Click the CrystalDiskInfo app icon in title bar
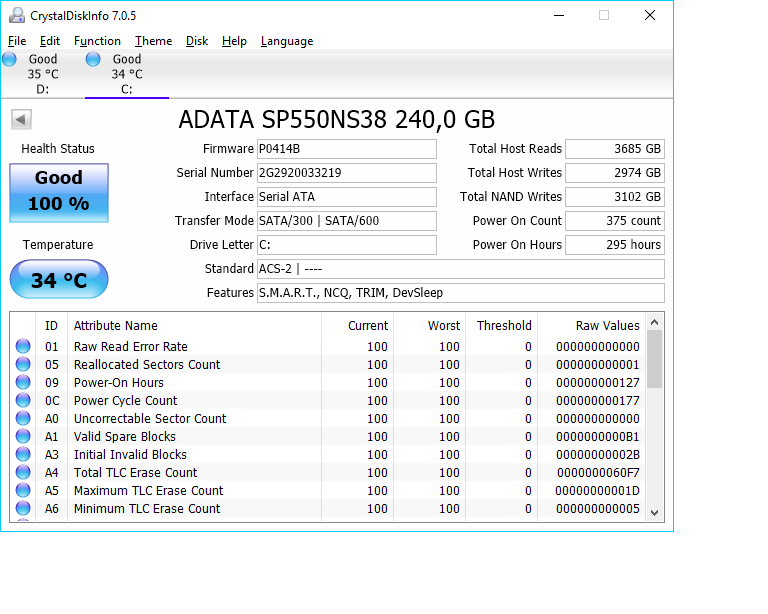 tap(17, 16)
